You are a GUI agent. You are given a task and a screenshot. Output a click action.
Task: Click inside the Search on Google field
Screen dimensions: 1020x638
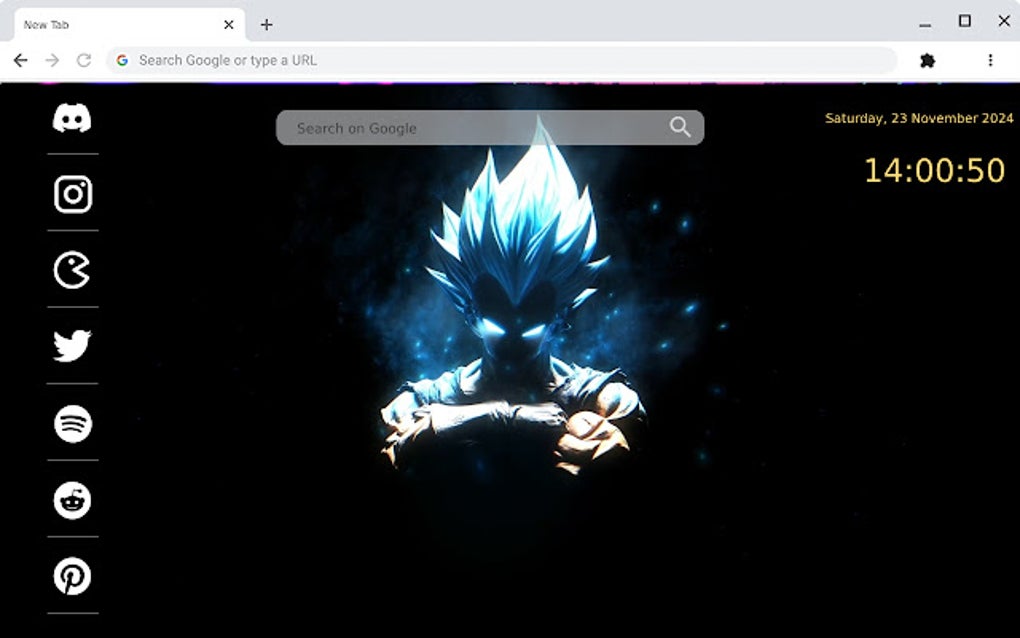tap(450, 127)
